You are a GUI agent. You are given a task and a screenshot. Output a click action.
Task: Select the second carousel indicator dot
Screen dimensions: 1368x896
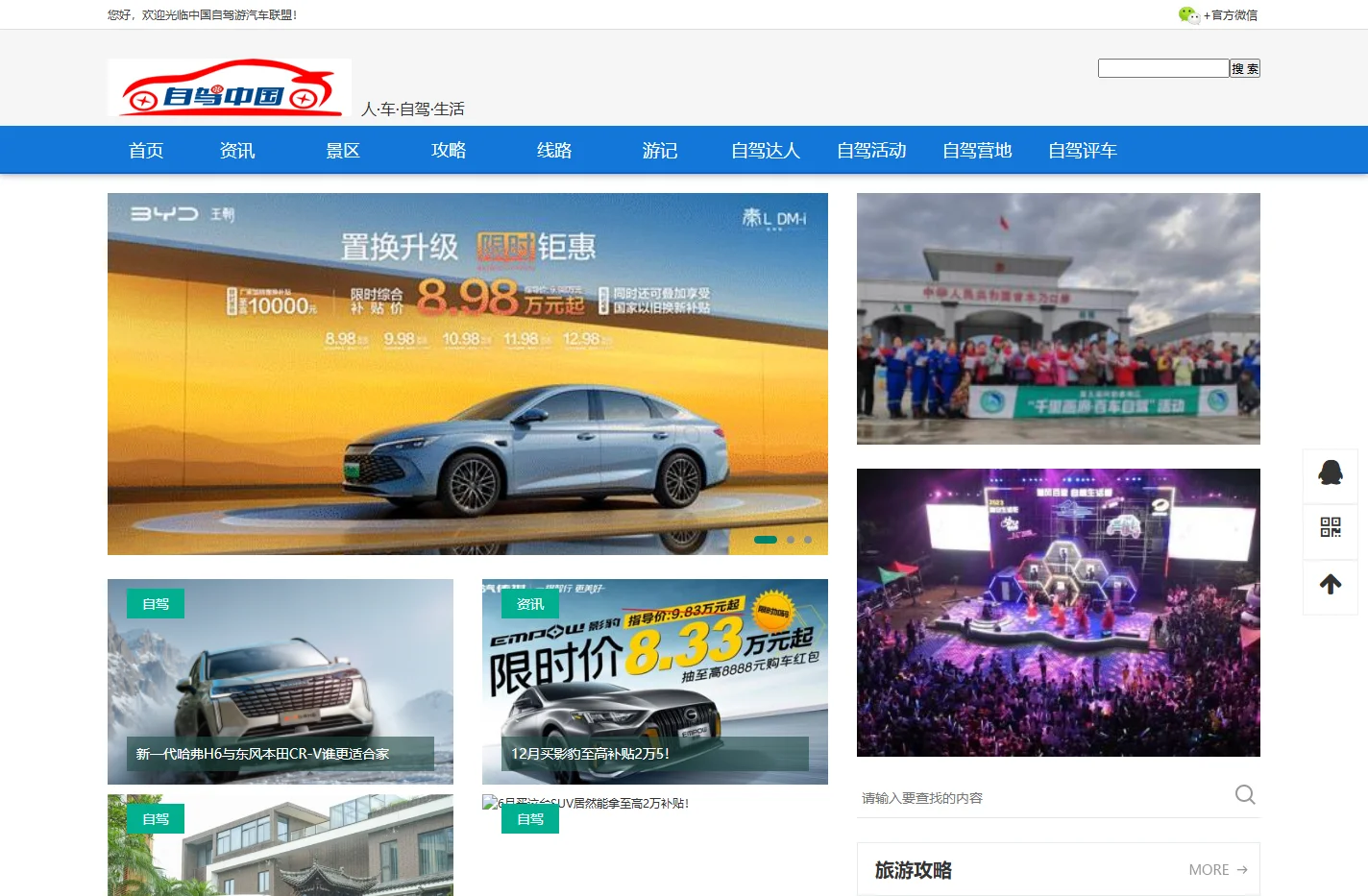791,540
